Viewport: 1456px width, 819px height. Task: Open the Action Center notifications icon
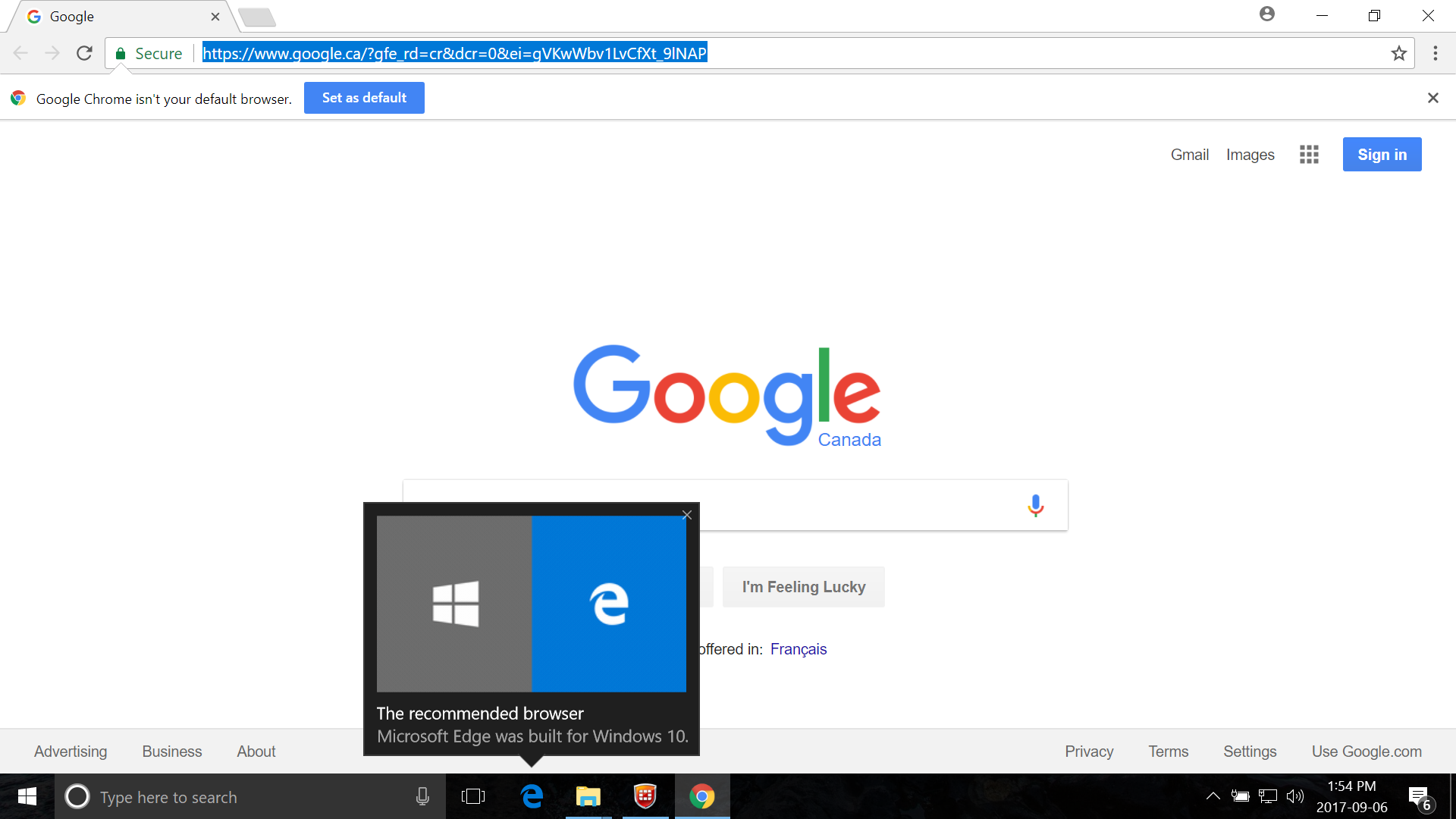point(1421,798)
